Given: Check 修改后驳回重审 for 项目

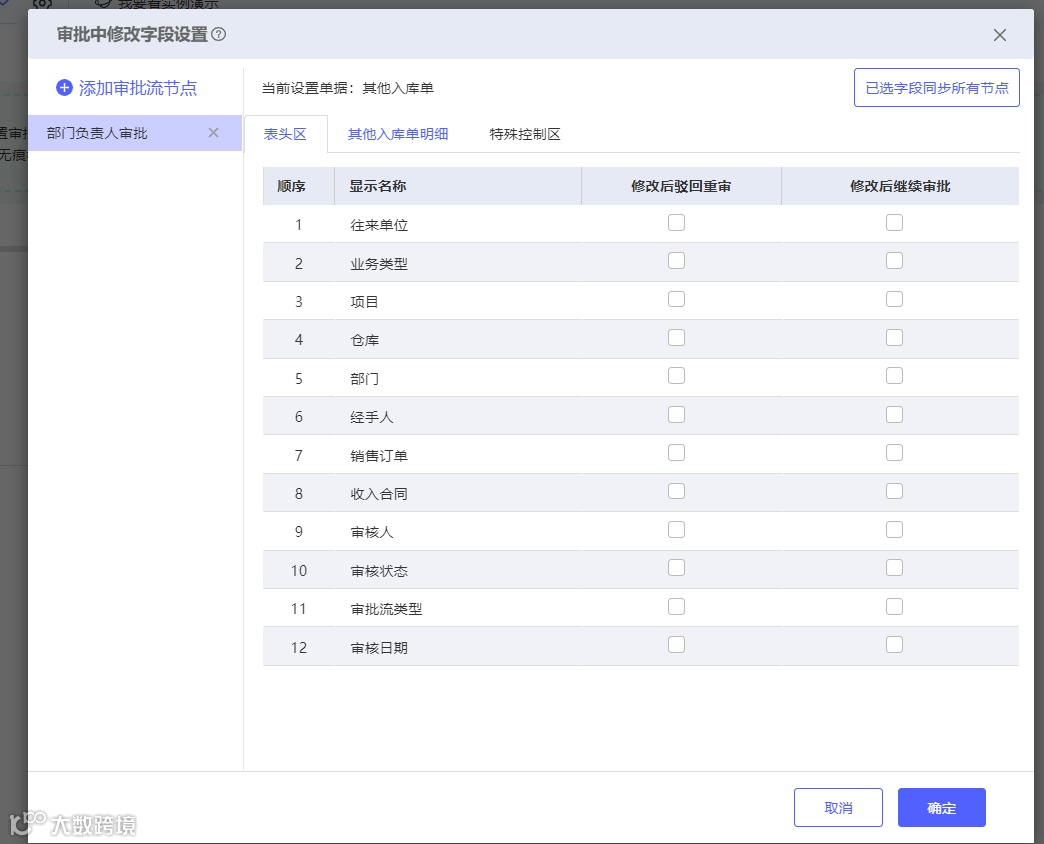Looking at the screenshot, I should [x=676, y=300].
